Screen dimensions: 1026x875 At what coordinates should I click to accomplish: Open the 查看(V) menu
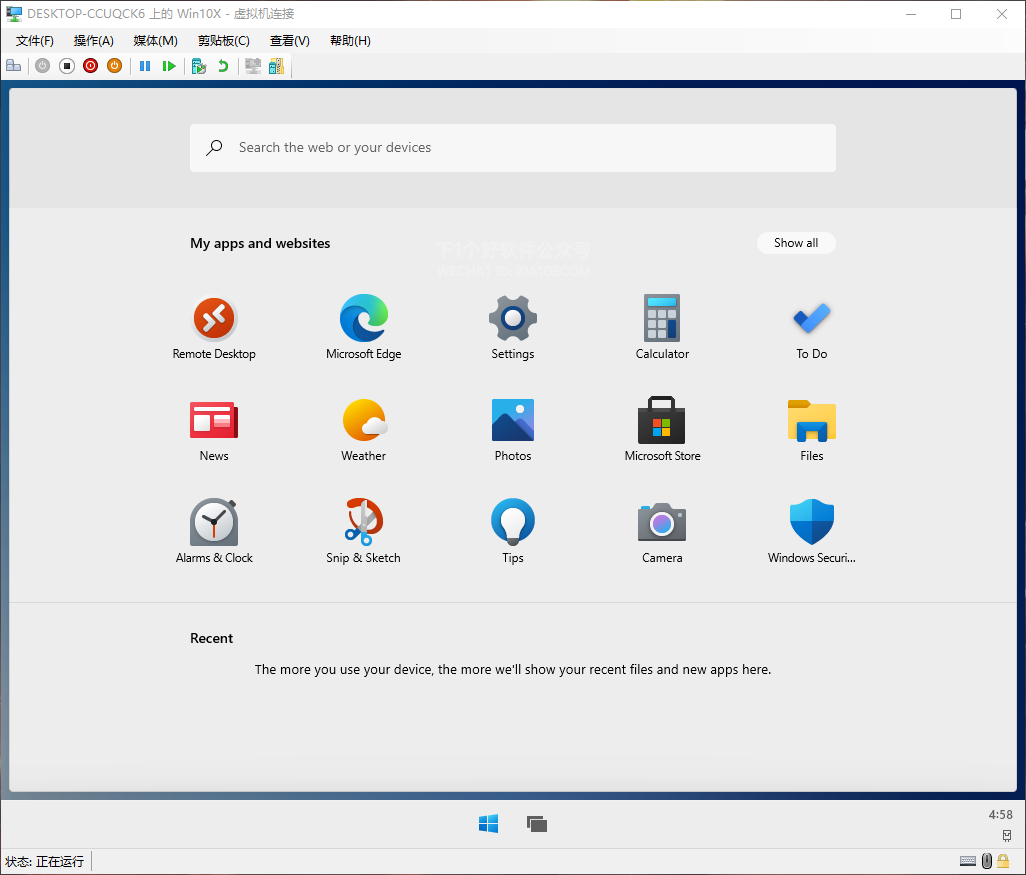tap(290, 41)
